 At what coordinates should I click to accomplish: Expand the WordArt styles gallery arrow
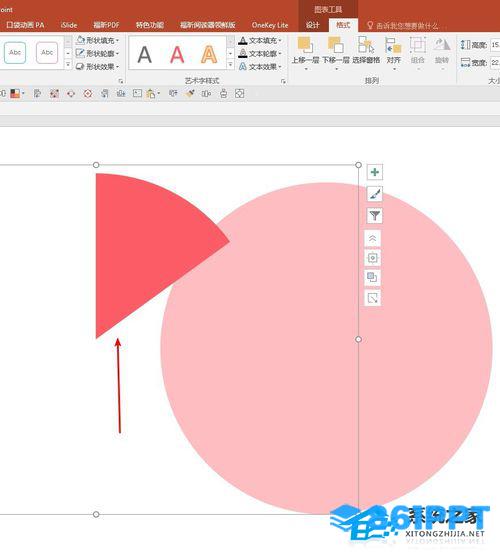tap(230, 65)
